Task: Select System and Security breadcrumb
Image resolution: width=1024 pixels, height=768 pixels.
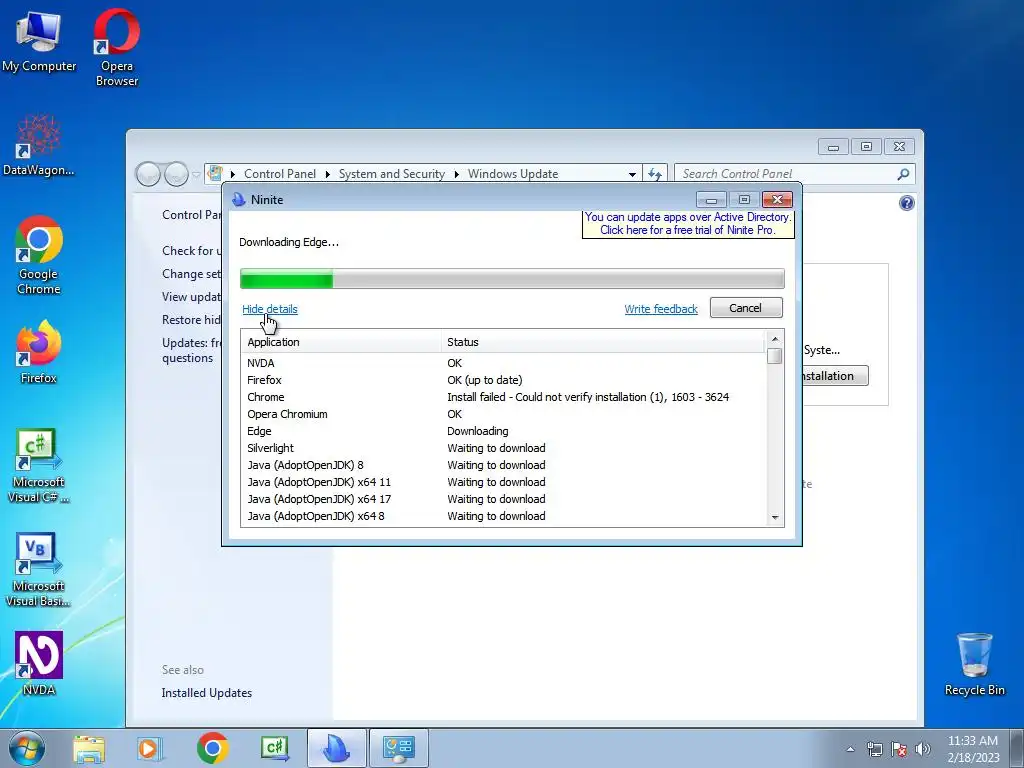Action: [391, 174]
